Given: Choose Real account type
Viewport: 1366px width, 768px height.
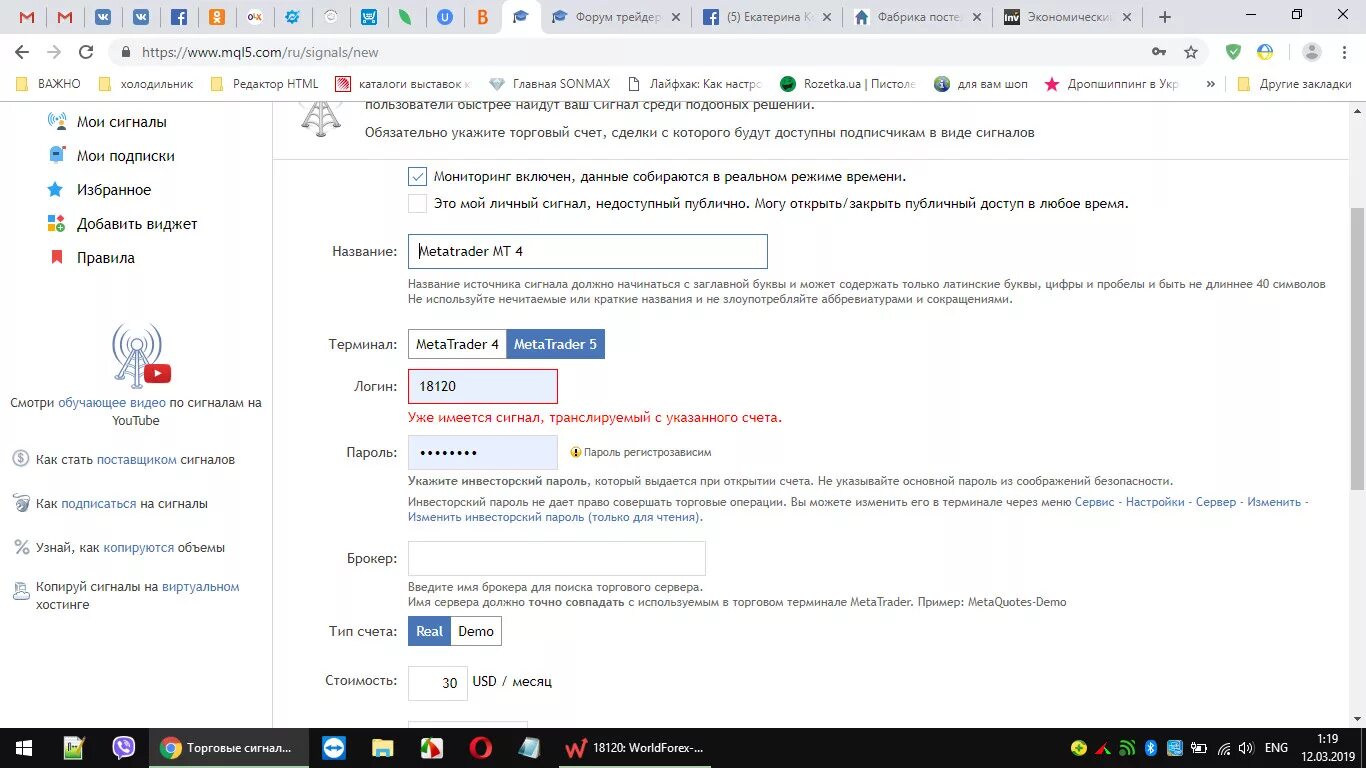Looking at the screenshot, I should [x=429, y=631].
